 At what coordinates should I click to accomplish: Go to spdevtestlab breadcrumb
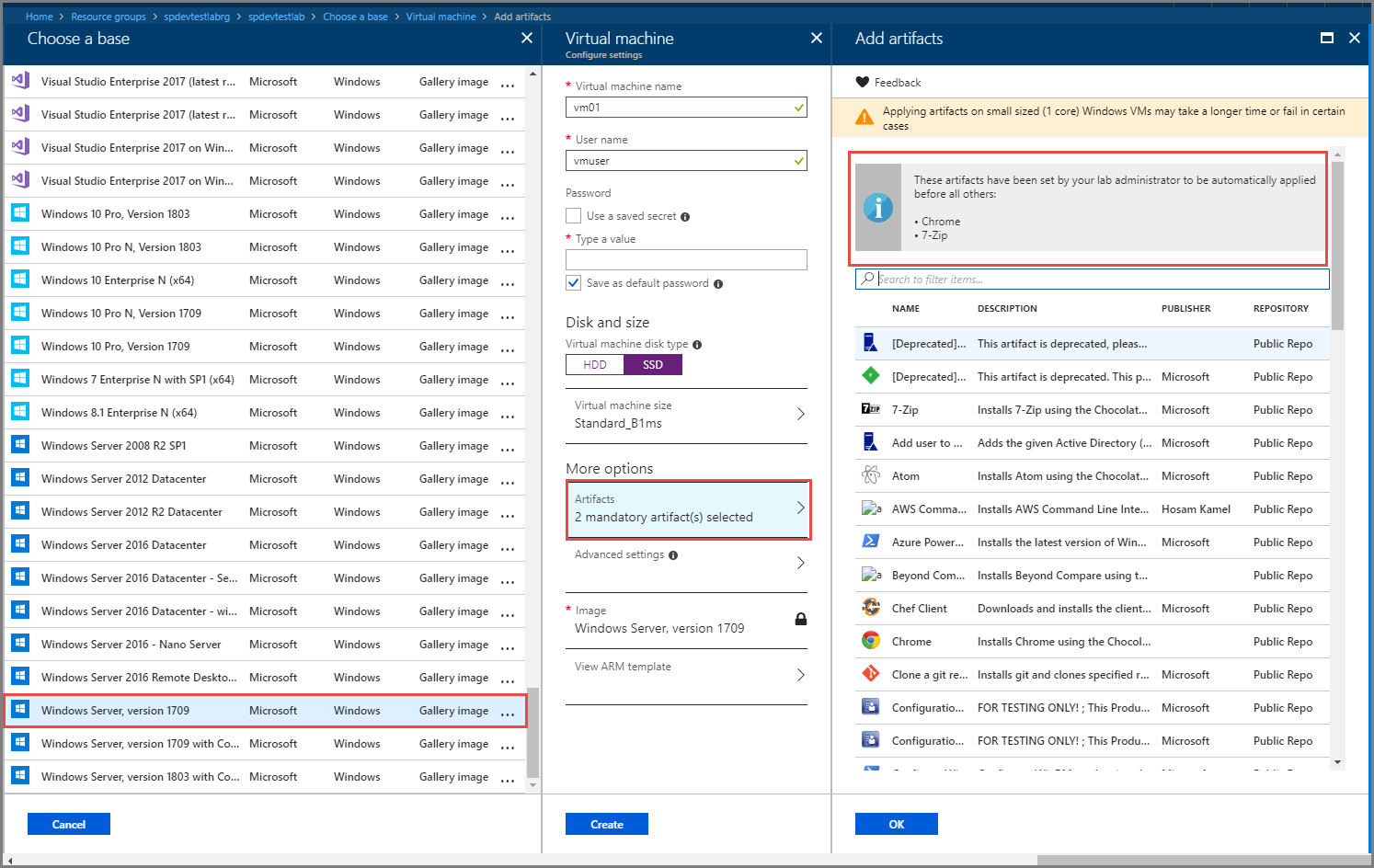tap(276, 17)
